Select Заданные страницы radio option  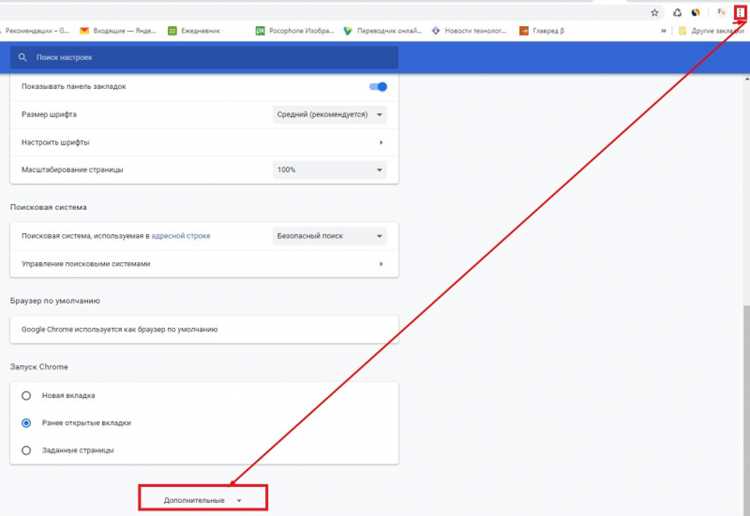point(26,450)
